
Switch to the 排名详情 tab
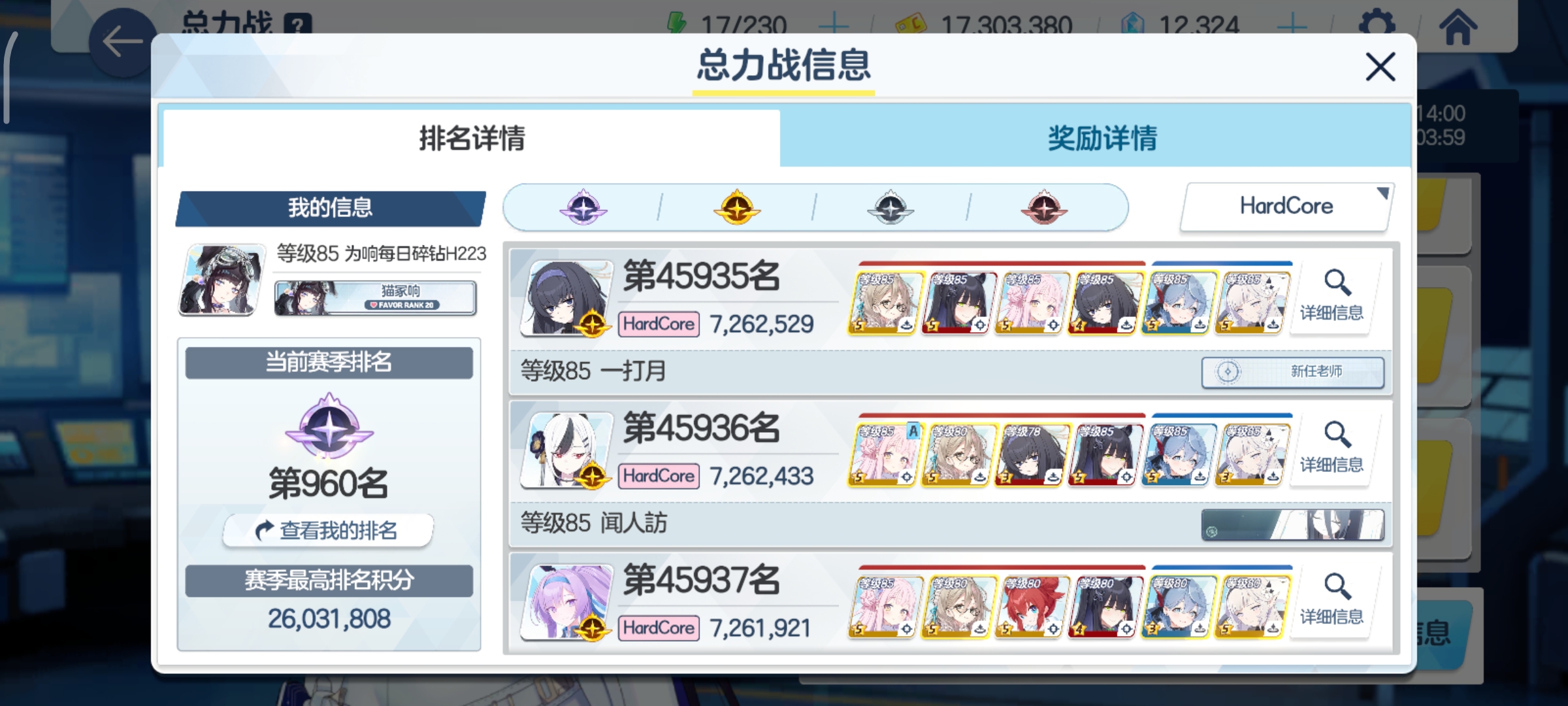point(472,138)
